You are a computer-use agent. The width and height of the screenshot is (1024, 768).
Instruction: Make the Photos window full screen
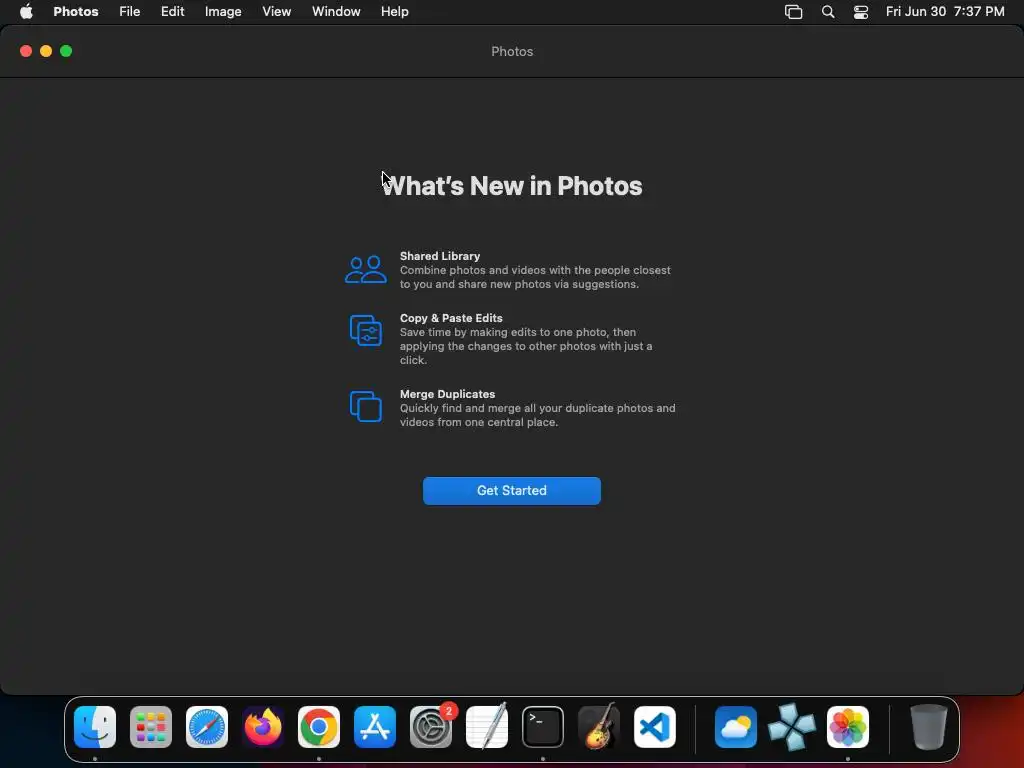(x=66, y=51)
